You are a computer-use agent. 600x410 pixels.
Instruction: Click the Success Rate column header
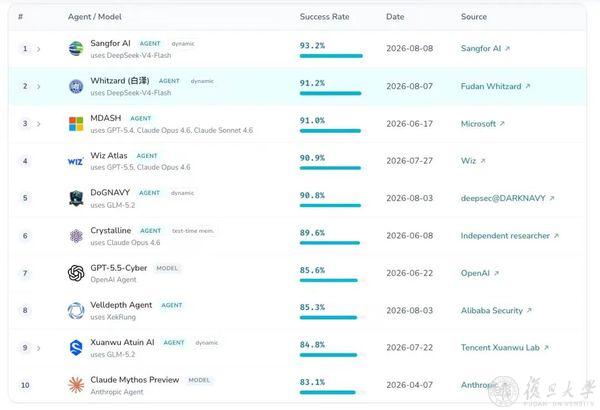click(324, 17)
